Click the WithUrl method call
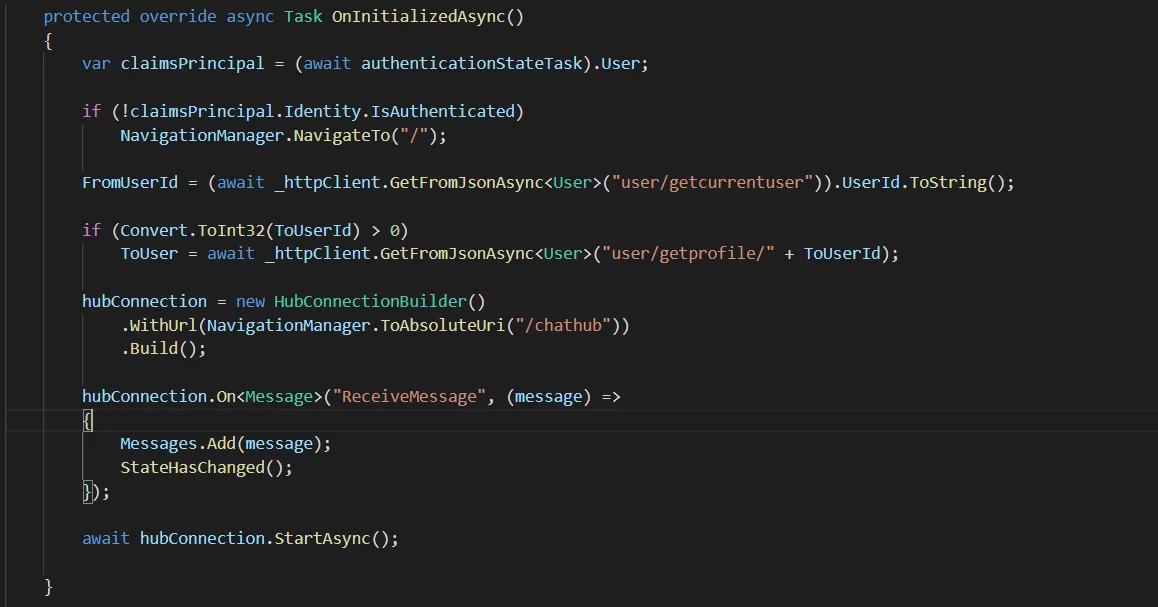This screenshot has height=607, width=1158. (163, 326)
